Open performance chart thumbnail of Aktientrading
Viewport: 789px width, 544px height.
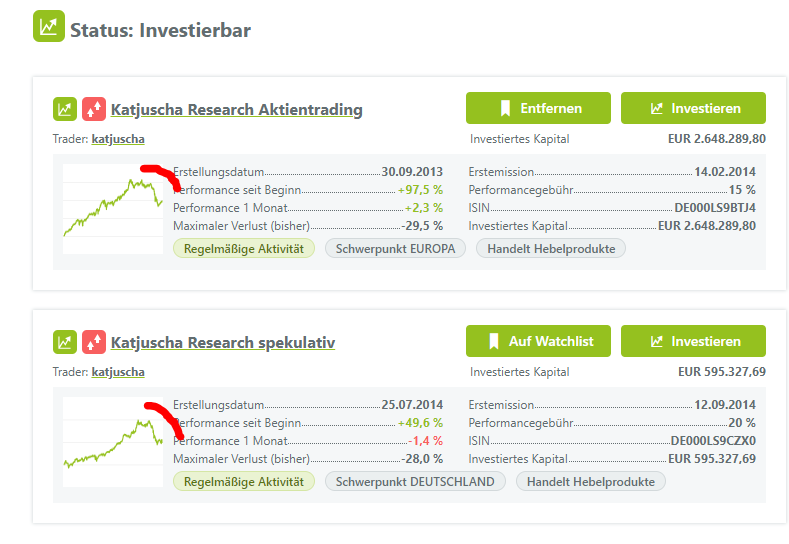(x=112, y=208)
